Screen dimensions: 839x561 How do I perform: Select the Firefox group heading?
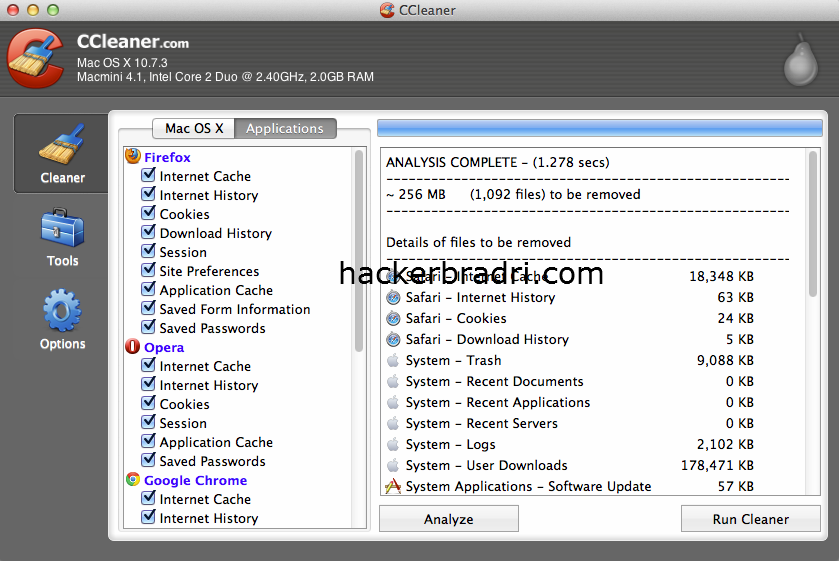point(167,157)
